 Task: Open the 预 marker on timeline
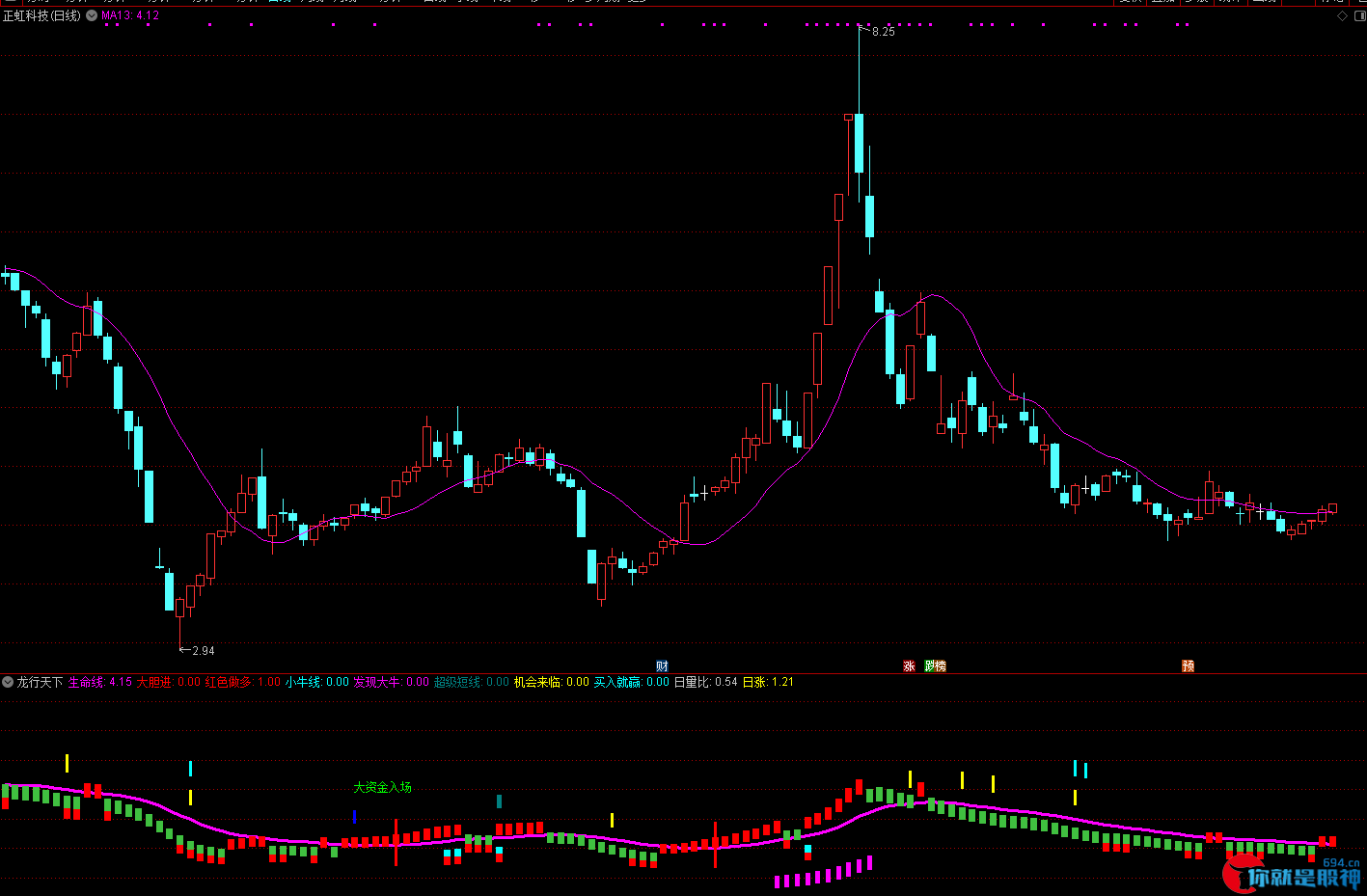(1189, 666)
